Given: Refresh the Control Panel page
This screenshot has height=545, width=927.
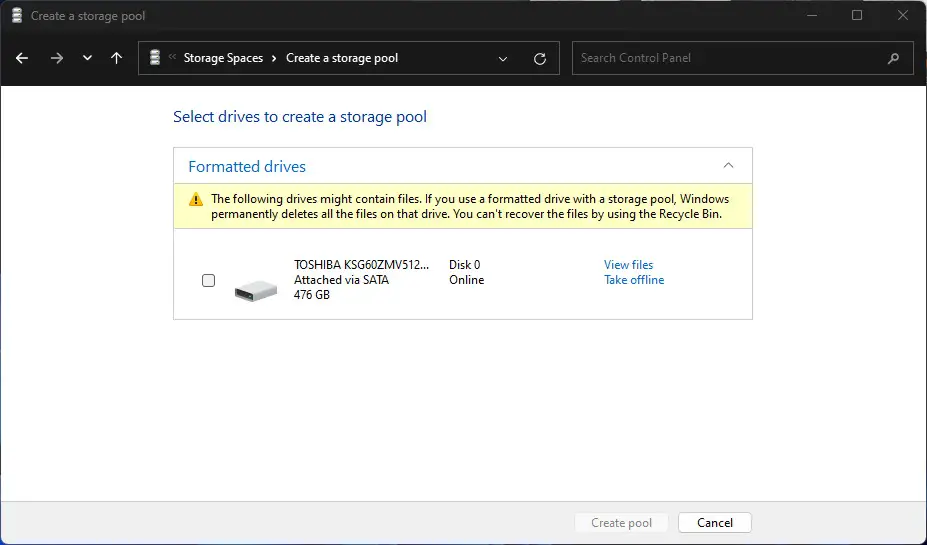Looking at the screenshot, I should pos(540,59).
